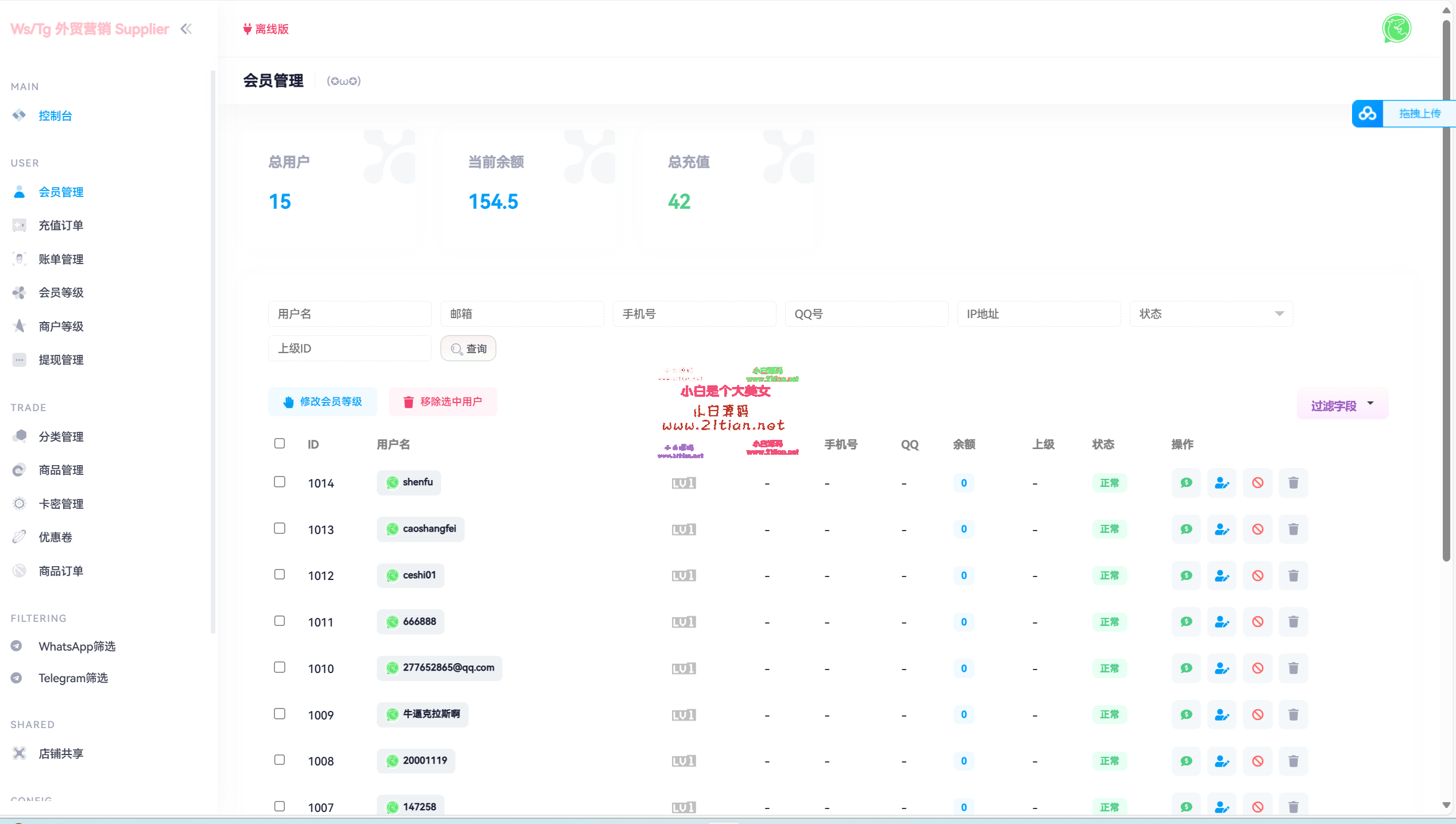Open 充值订单 in the sidebar
The image size is (1456, 824).
(61, 226)
